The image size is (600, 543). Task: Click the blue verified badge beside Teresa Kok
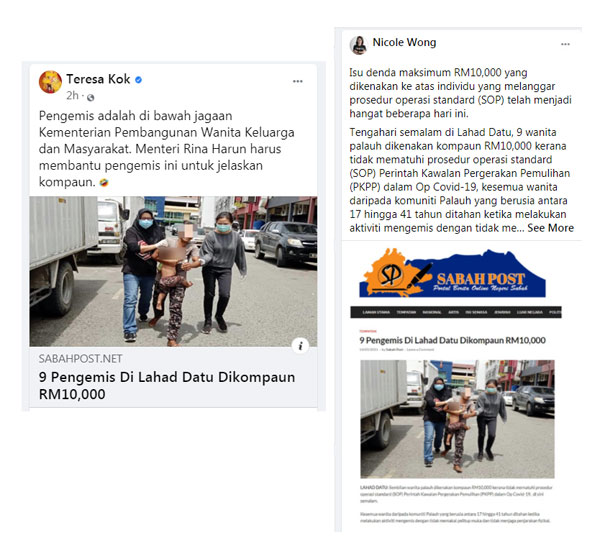click(x=139, y=80)
